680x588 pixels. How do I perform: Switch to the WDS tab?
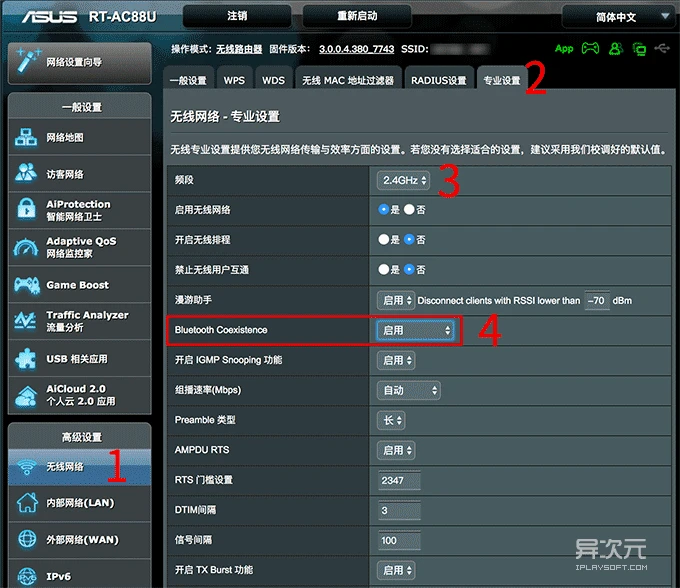click(273, 79)
